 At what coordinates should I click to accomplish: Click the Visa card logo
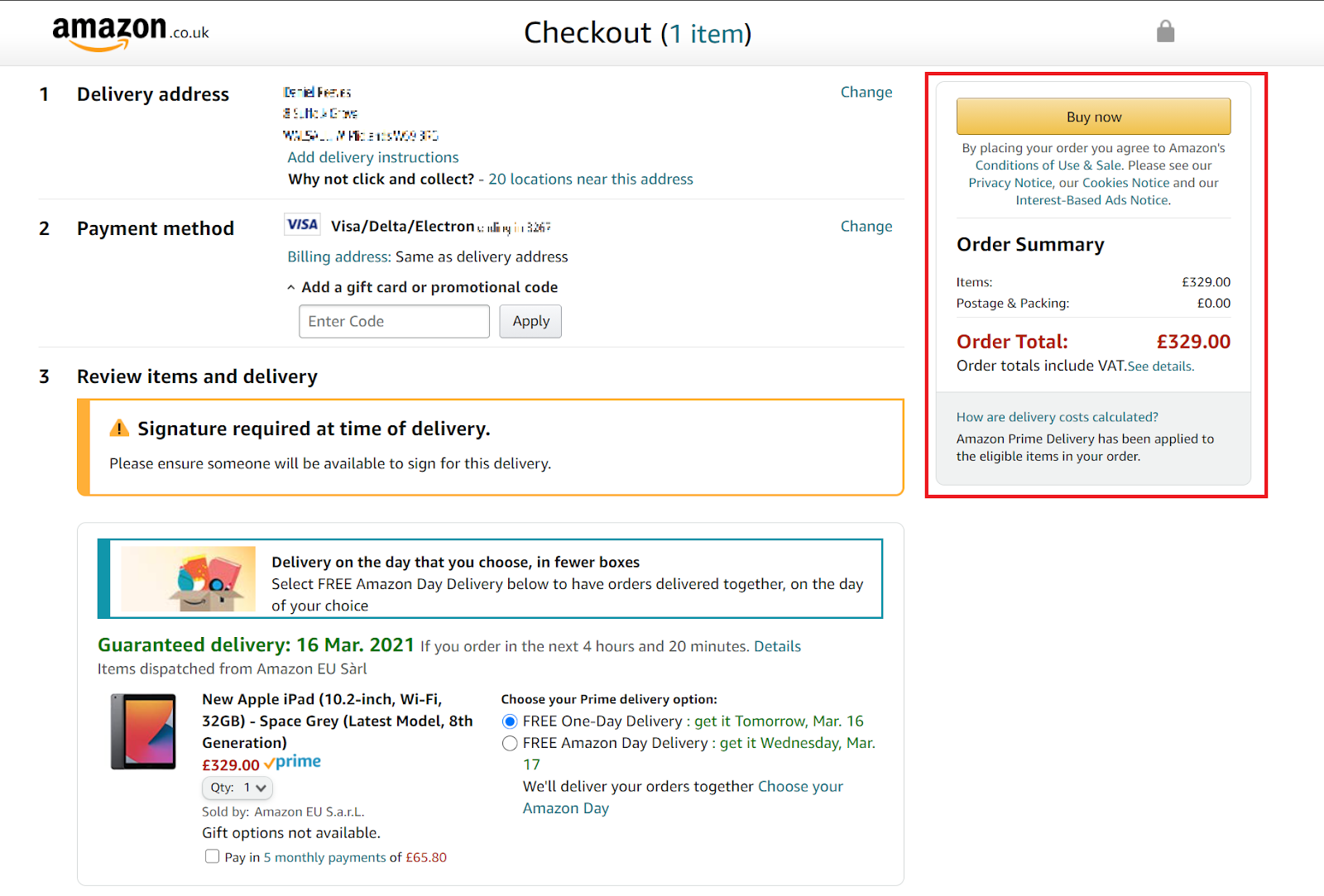(302, 225)
